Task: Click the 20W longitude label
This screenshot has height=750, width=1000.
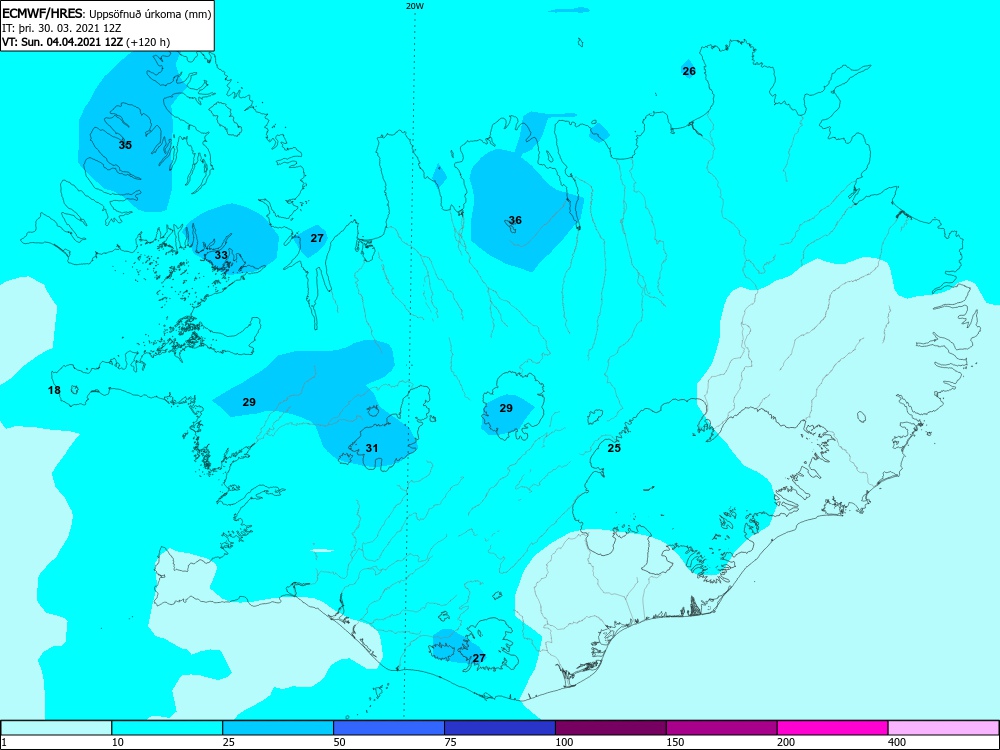Action: pos(415,6)
